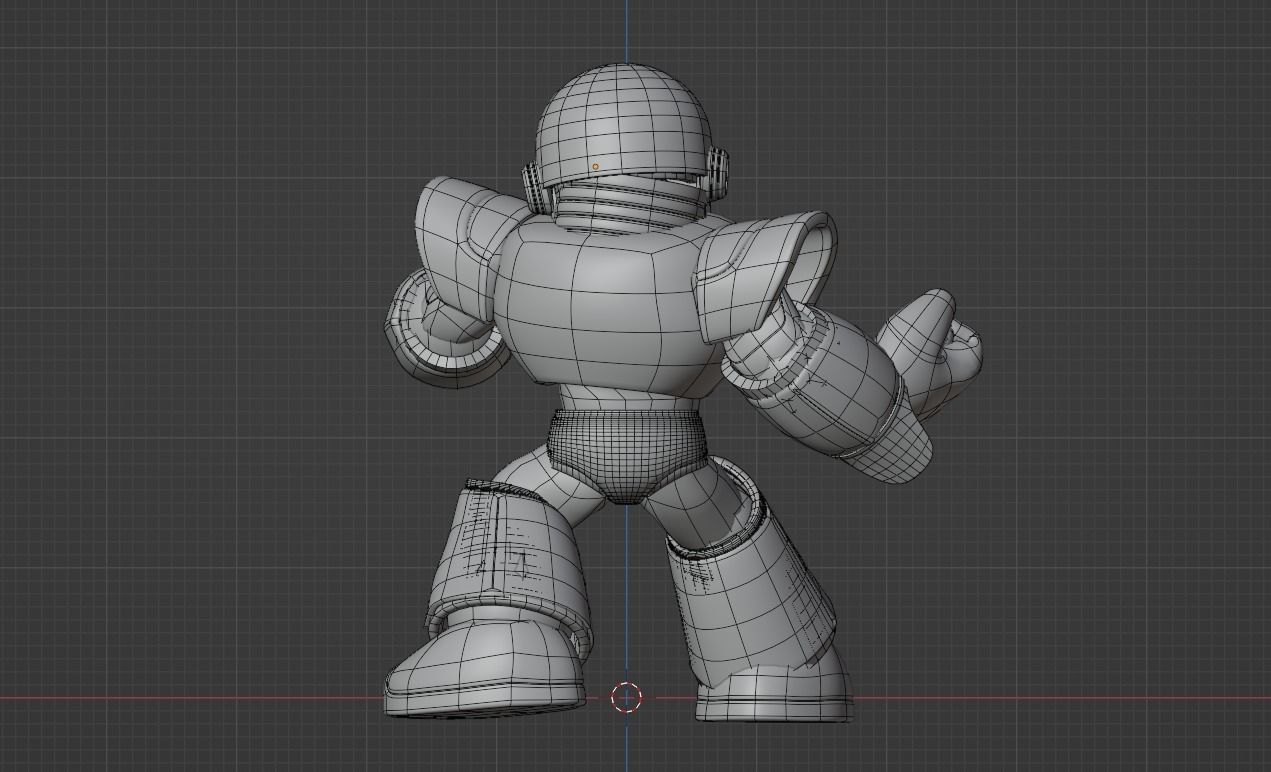
Task: Click the 3D cursor crosshair circle at the origin
Action: tap(627, 698)
